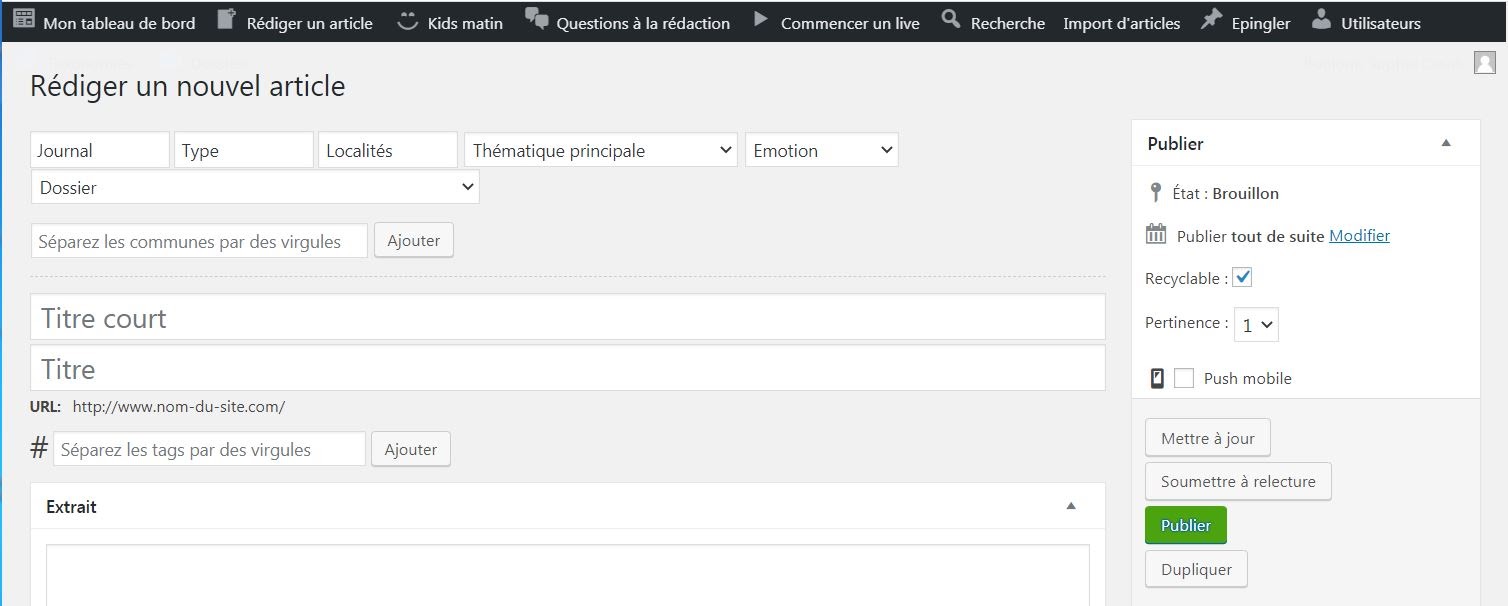This screenshot has height=606, width=1508.
Task: Click the smiley icon for Kids matin
Action: [407, 21]
